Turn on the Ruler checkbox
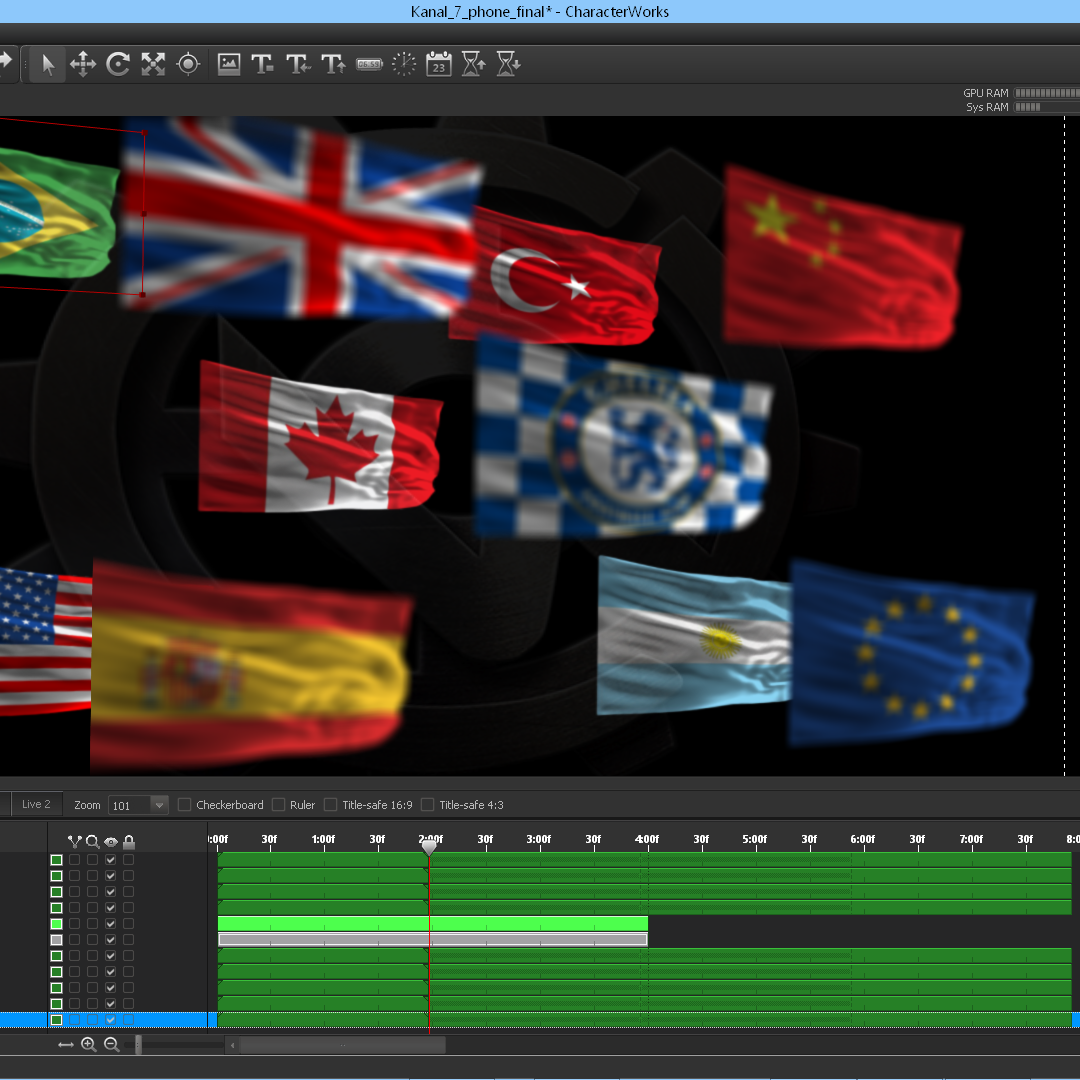The image size is (1080, 1080). 279,805
